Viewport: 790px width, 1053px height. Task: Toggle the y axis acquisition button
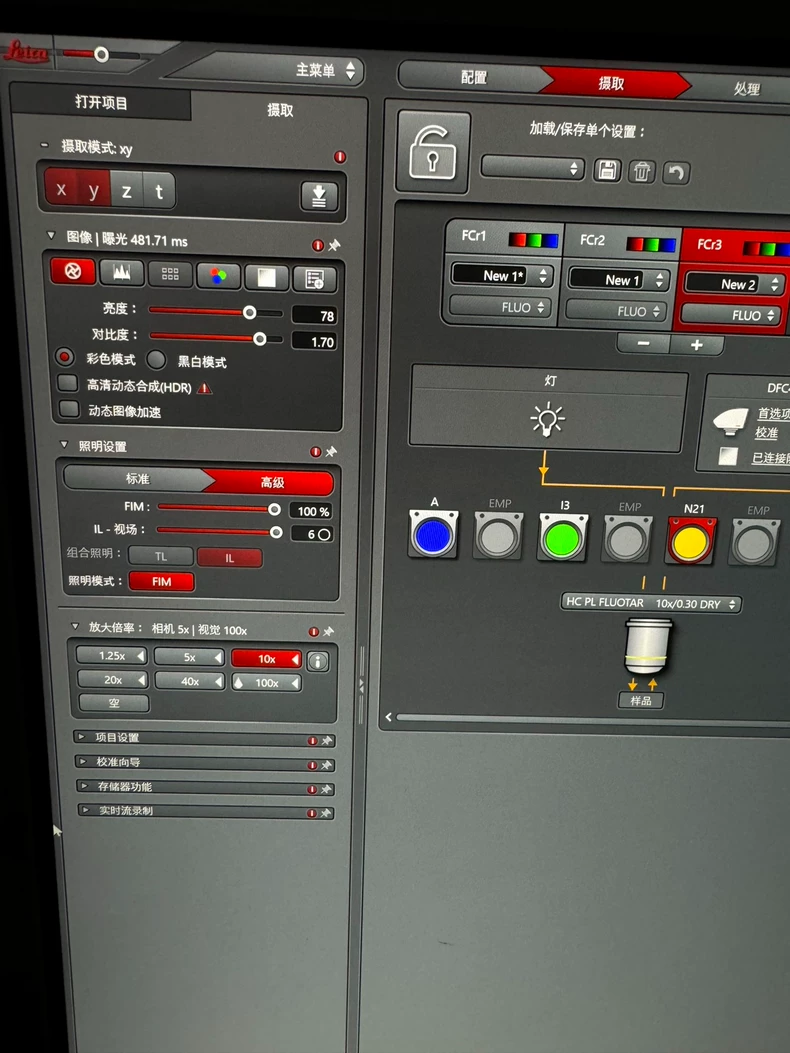click(x=94, y=189)
